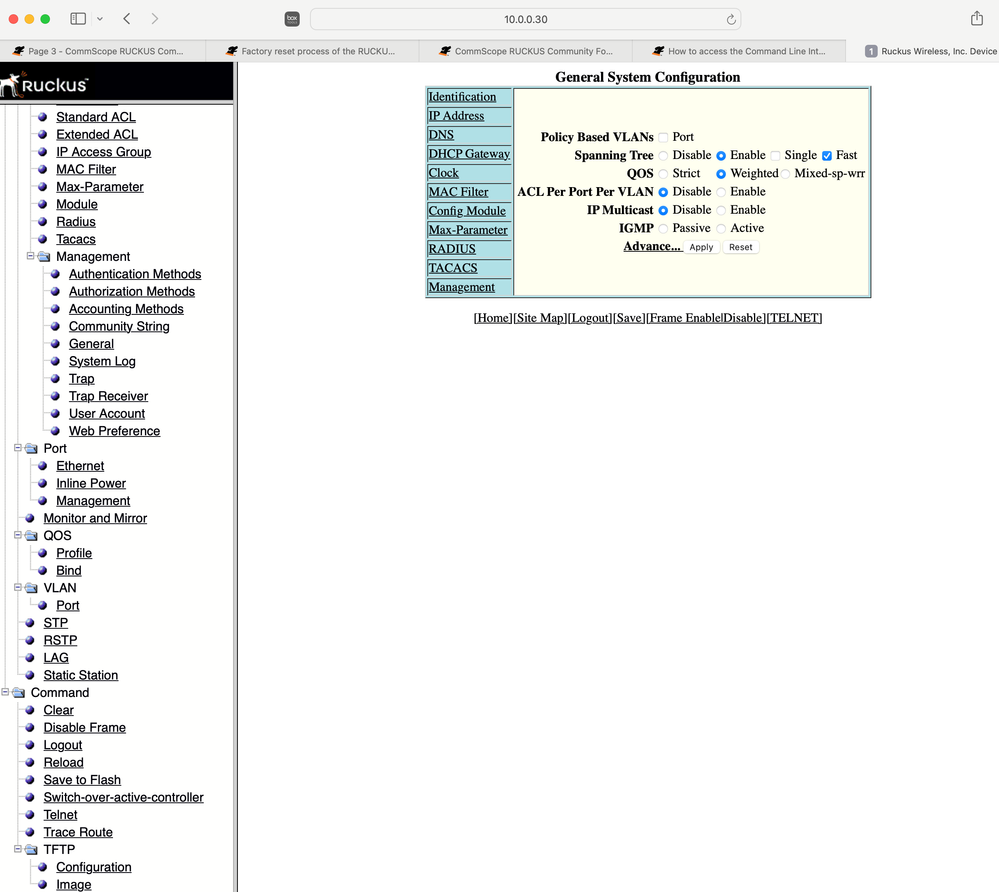Click the bullet icon beside Static Station
Image resolution: width=999 pixels, height=892 pixels.
(x=29, y=675)
